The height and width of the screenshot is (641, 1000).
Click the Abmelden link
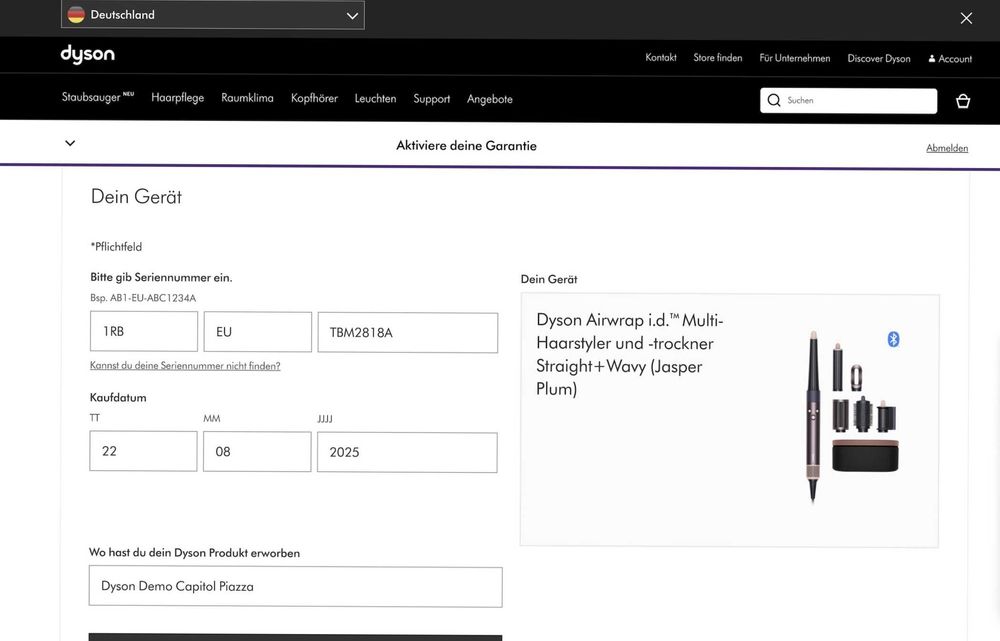[947, 148]
